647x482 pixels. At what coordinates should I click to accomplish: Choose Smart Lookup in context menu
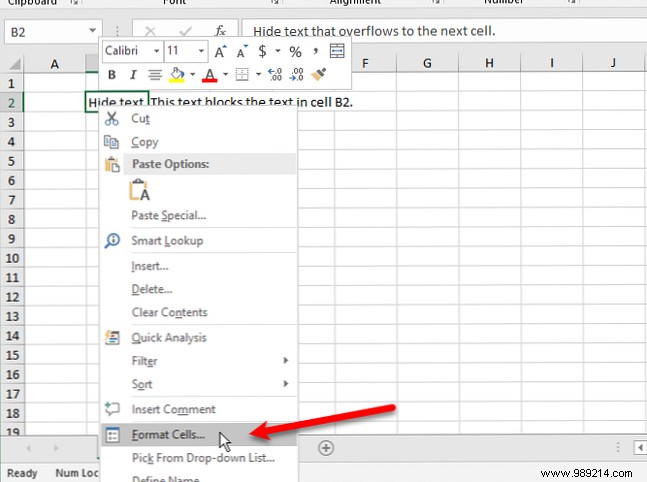pyautogui.click(x=198, y=241)
